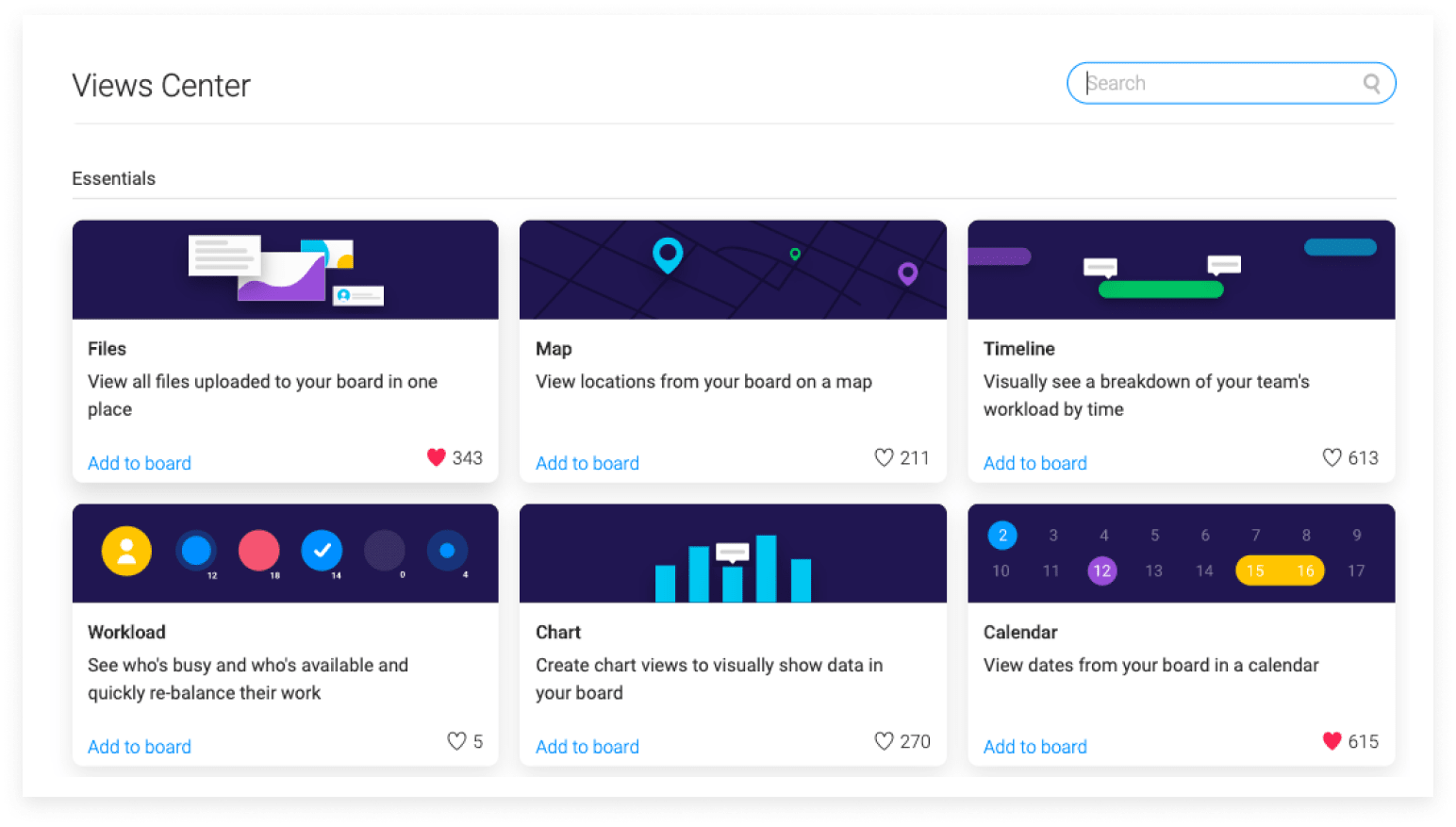Add the Timeline view to board

point(1035,463)
